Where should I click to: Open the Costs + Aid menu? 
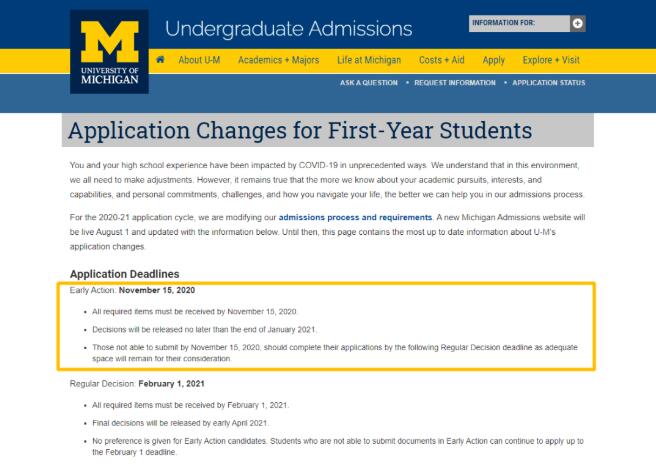click(x=442, y=60)
